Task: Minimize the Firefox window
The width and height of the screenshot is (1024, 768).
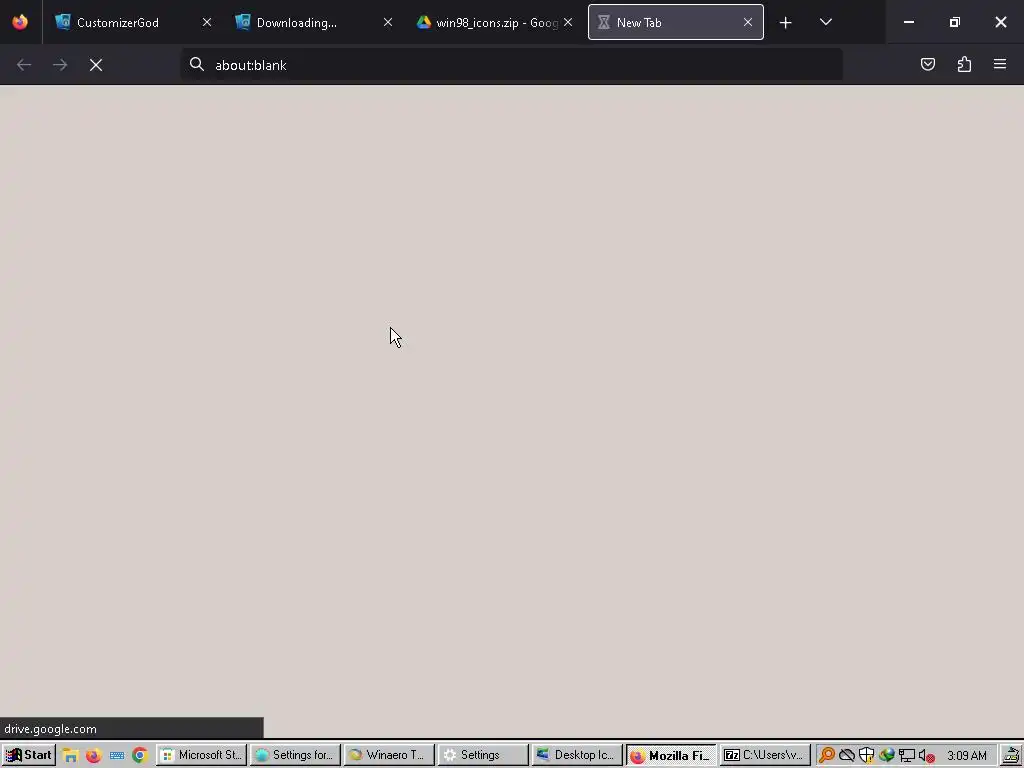Action: (908, 22)
